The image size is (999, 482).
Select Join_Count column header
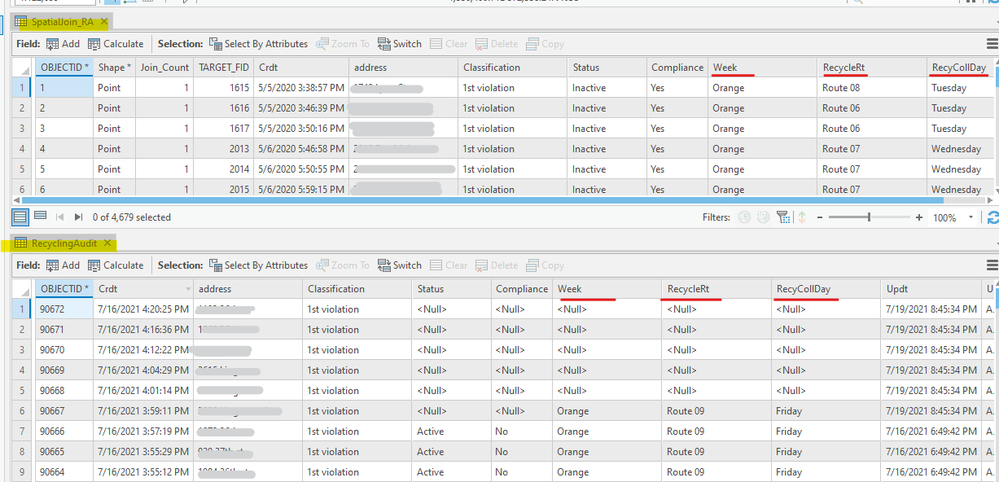click(164, 67)
